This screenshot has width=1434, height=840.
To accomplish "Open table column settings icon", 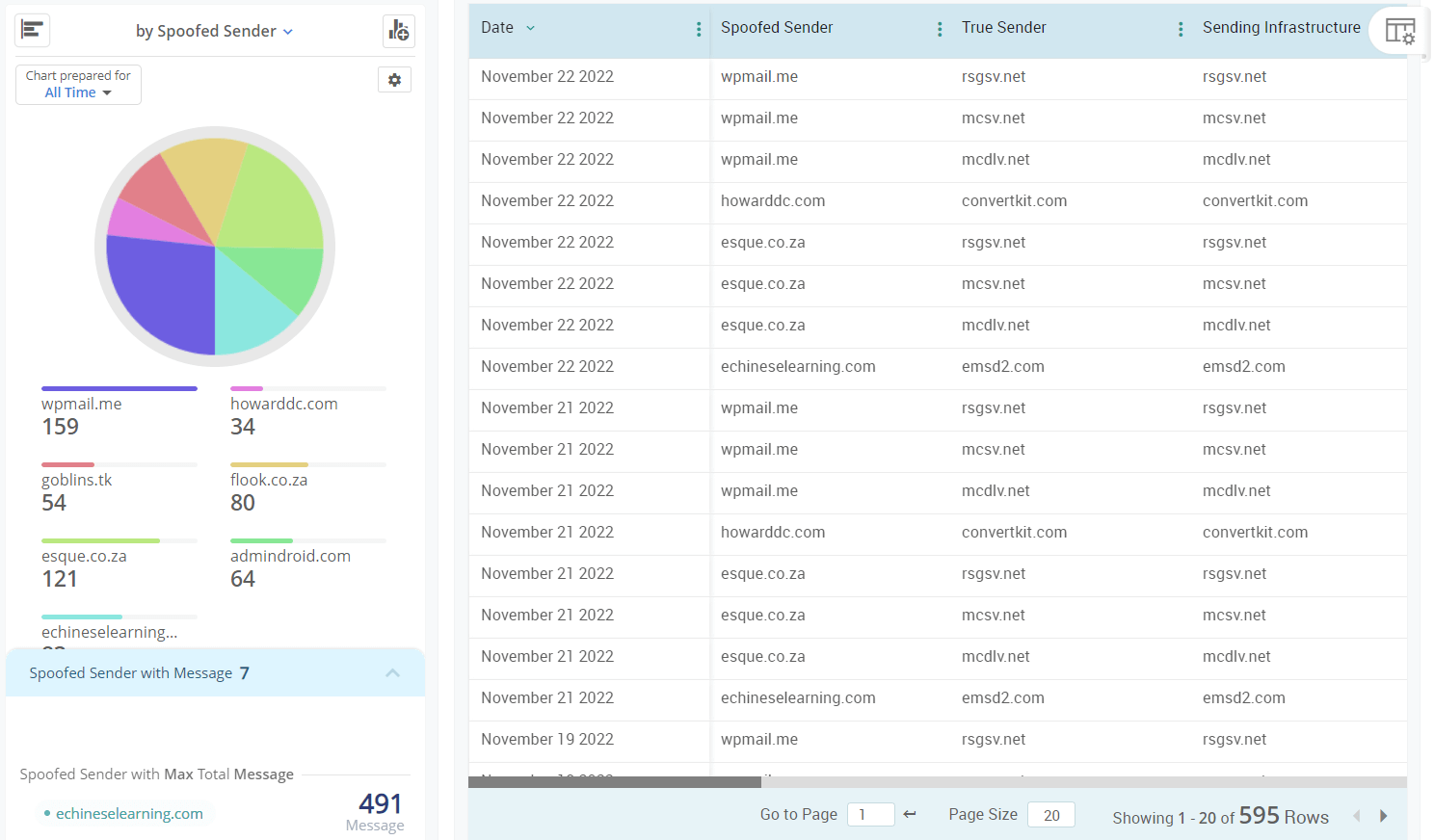I will (x=1399, y=31).
